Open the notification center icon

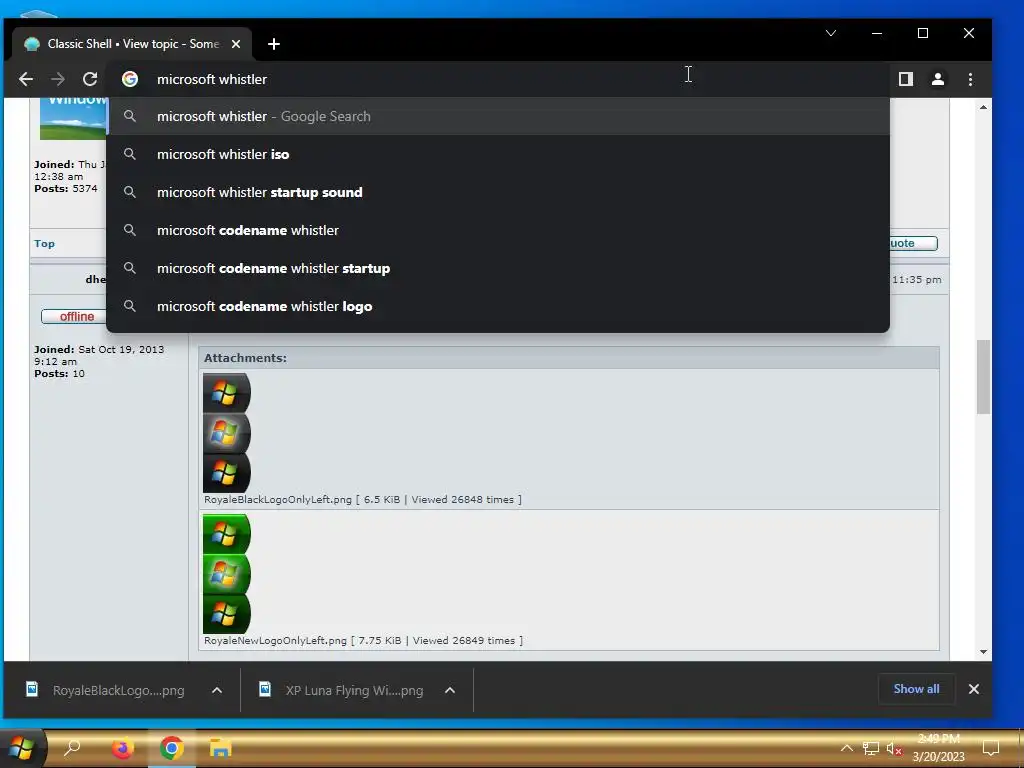991,748
